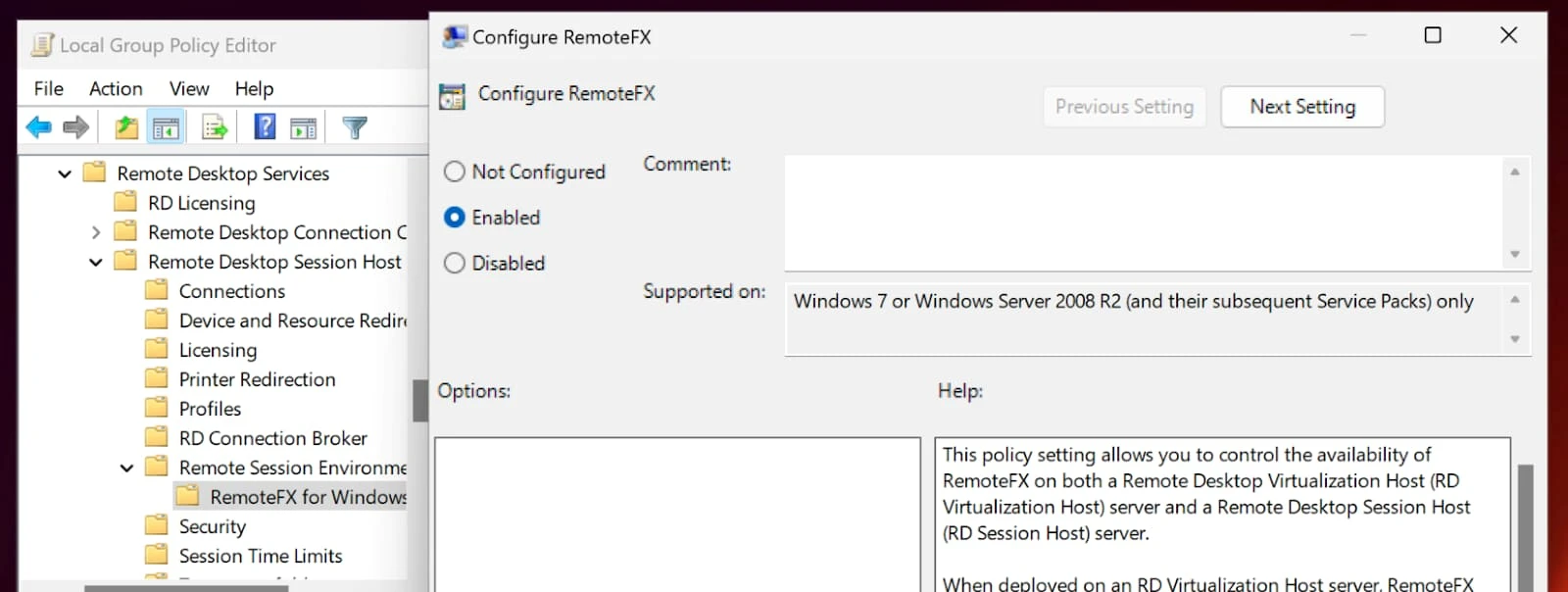The height and width of the screenshot is (592, 1568).
Task: Toggle the Show/Hide Console Tree icon
Action: (x=166, y=127)
